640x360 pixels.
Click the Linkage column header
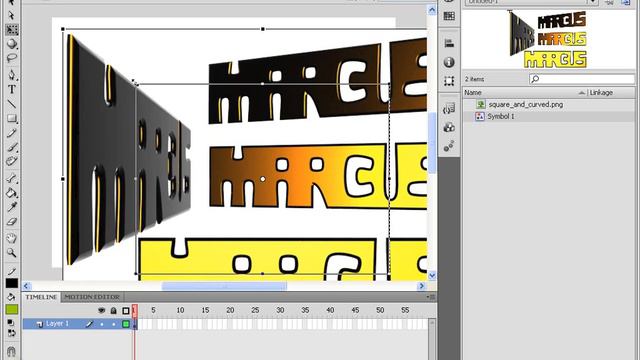pos(601,93)
